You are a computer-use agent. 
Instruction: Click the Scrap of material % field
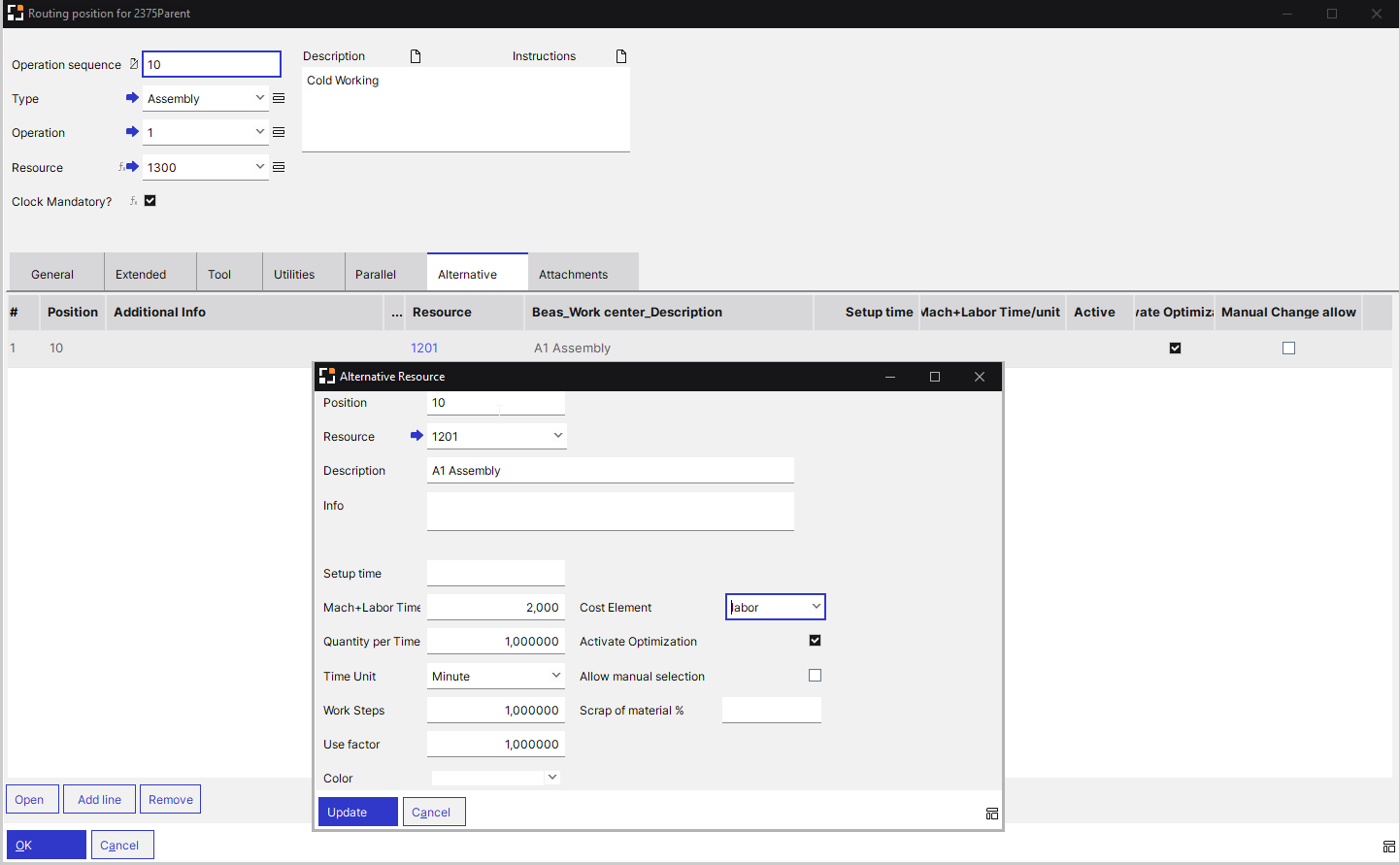[x=770, y=709]
